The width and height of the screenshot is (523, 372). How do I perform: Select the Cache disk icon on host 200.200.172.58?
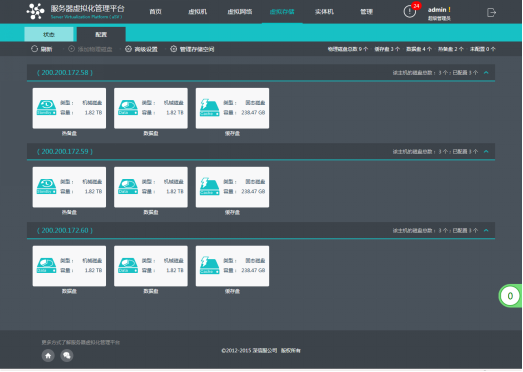[x=209, y=108]
